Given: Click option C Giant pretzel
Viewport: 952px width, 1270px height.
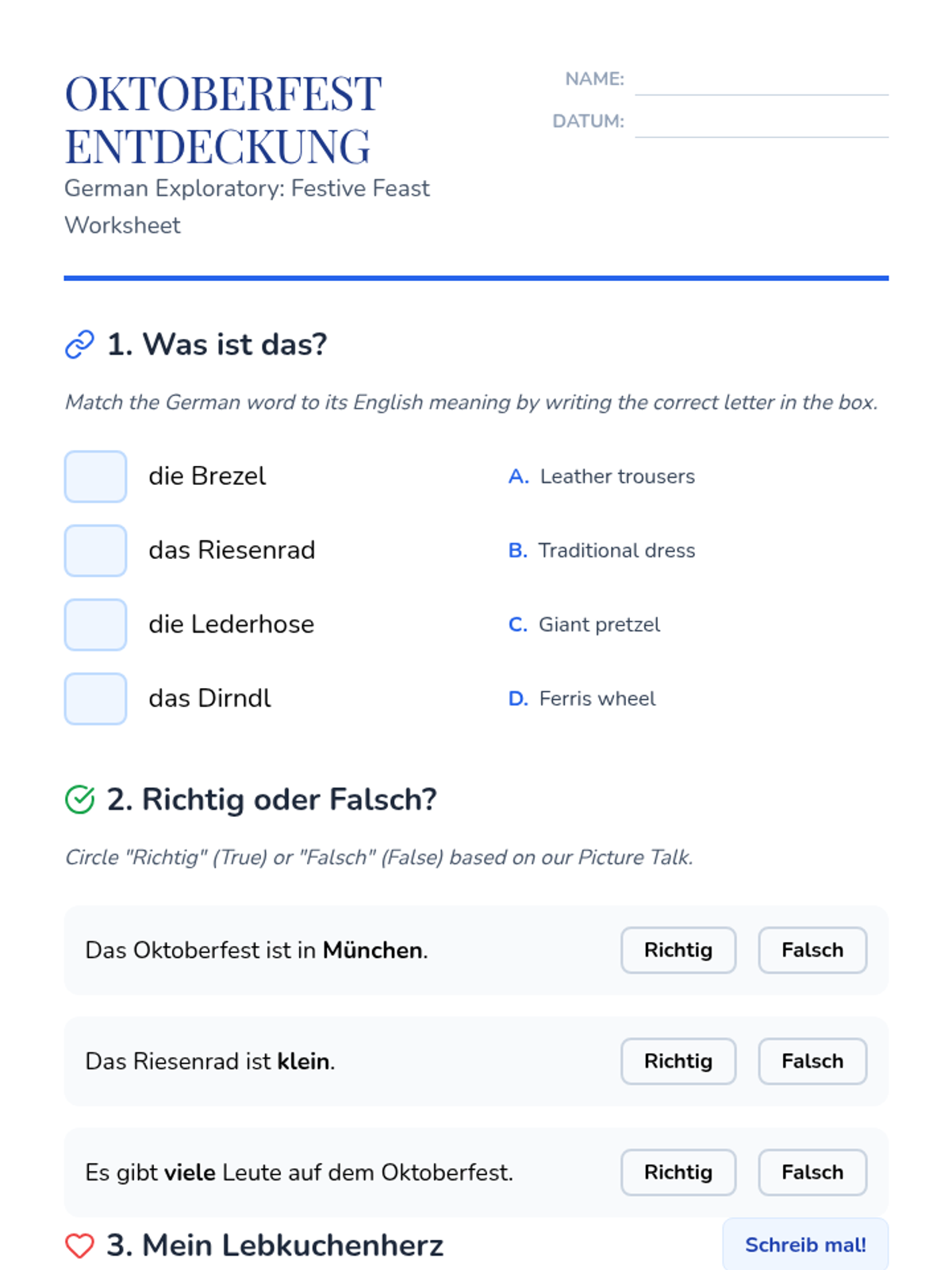Looking at the screenshot, I should (x=585, y=625).
